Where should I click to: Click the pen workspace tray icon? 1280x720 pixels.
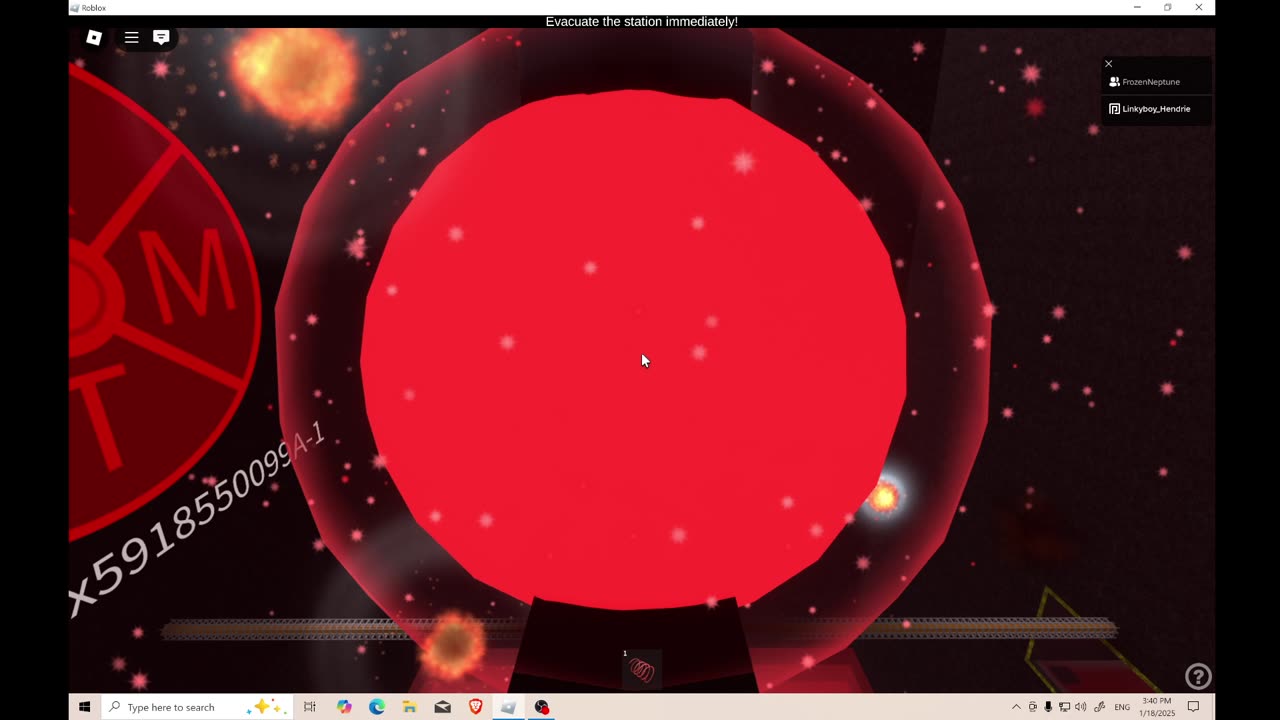point(1099,707)
